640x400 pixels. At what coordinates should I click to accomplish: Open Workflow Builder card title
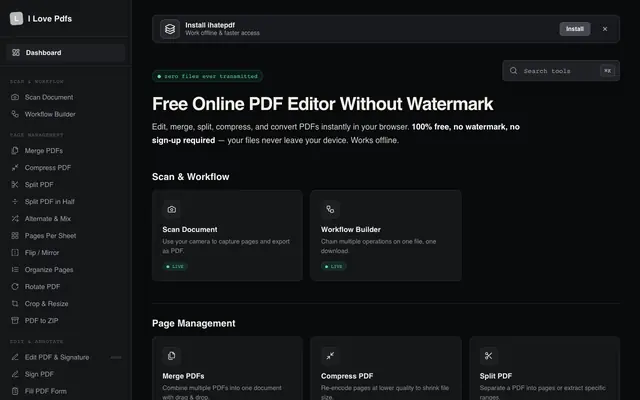tap(351, 229)
